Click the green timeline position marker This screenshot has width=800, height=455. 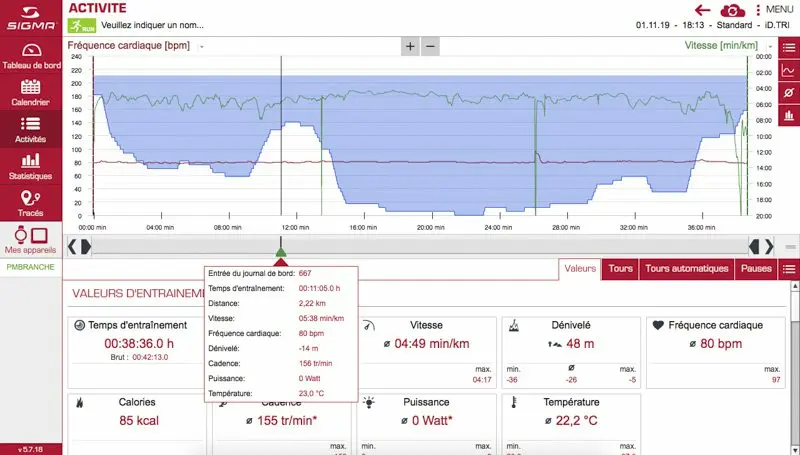(x=281, y=251)
